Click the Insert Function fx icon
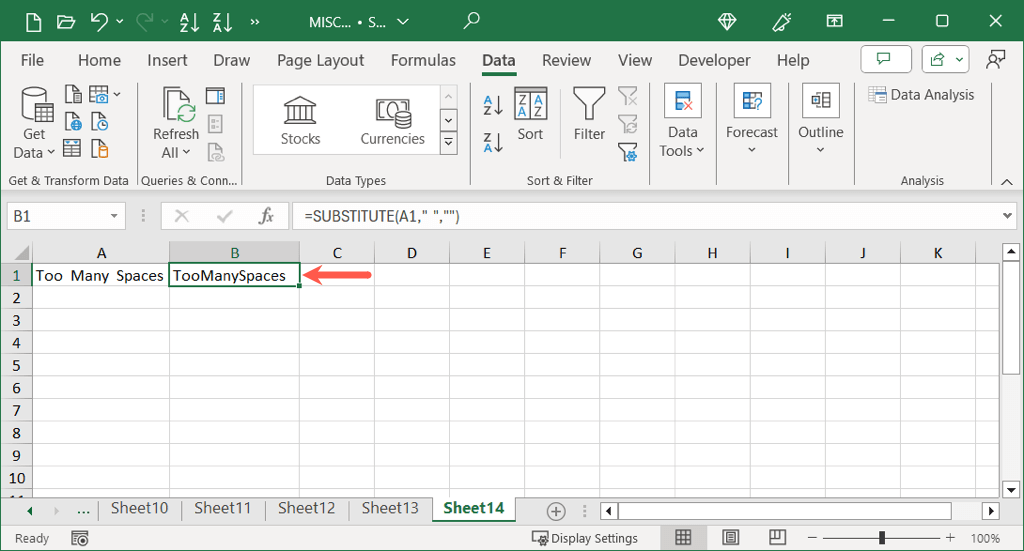The image size is (1024, 551). coord(266,216)
